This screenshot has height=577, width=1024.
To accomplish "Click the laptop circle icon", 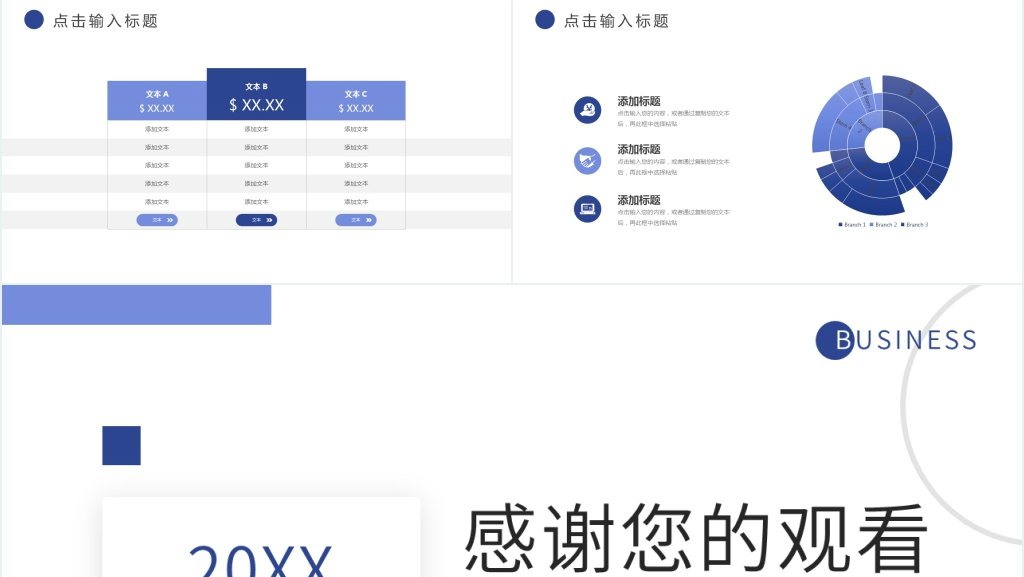I will coord(587,209).
